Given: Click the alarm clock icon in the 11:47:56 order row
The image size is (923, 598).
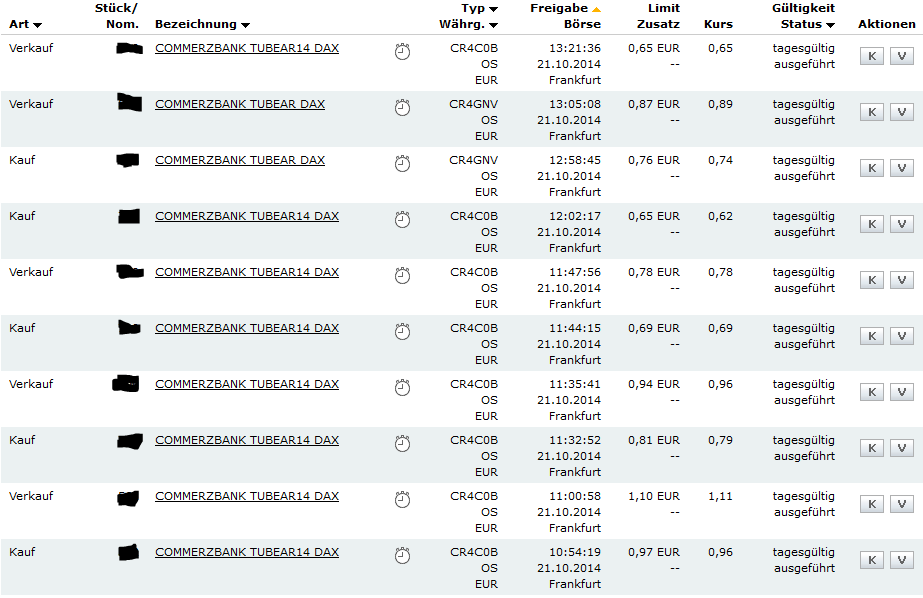Looking at the screenshot, I should tap(402, 275).
